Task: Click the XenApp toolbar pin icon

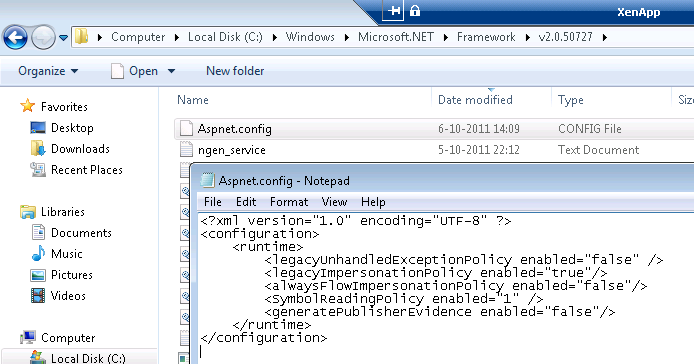Action: point(393,10)
